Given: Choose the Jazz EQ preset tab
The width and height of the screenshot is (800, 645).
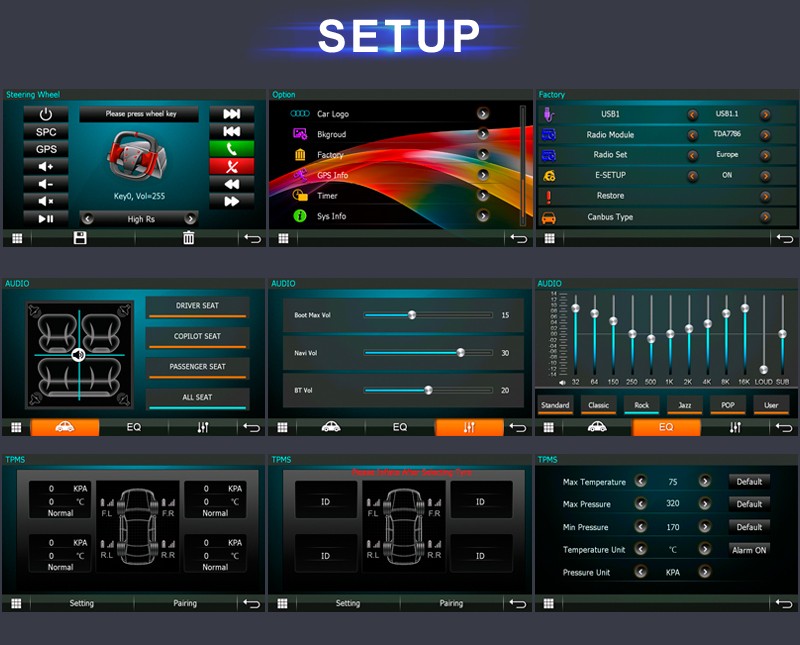Looking at the screenshot, I should (684, 405).
